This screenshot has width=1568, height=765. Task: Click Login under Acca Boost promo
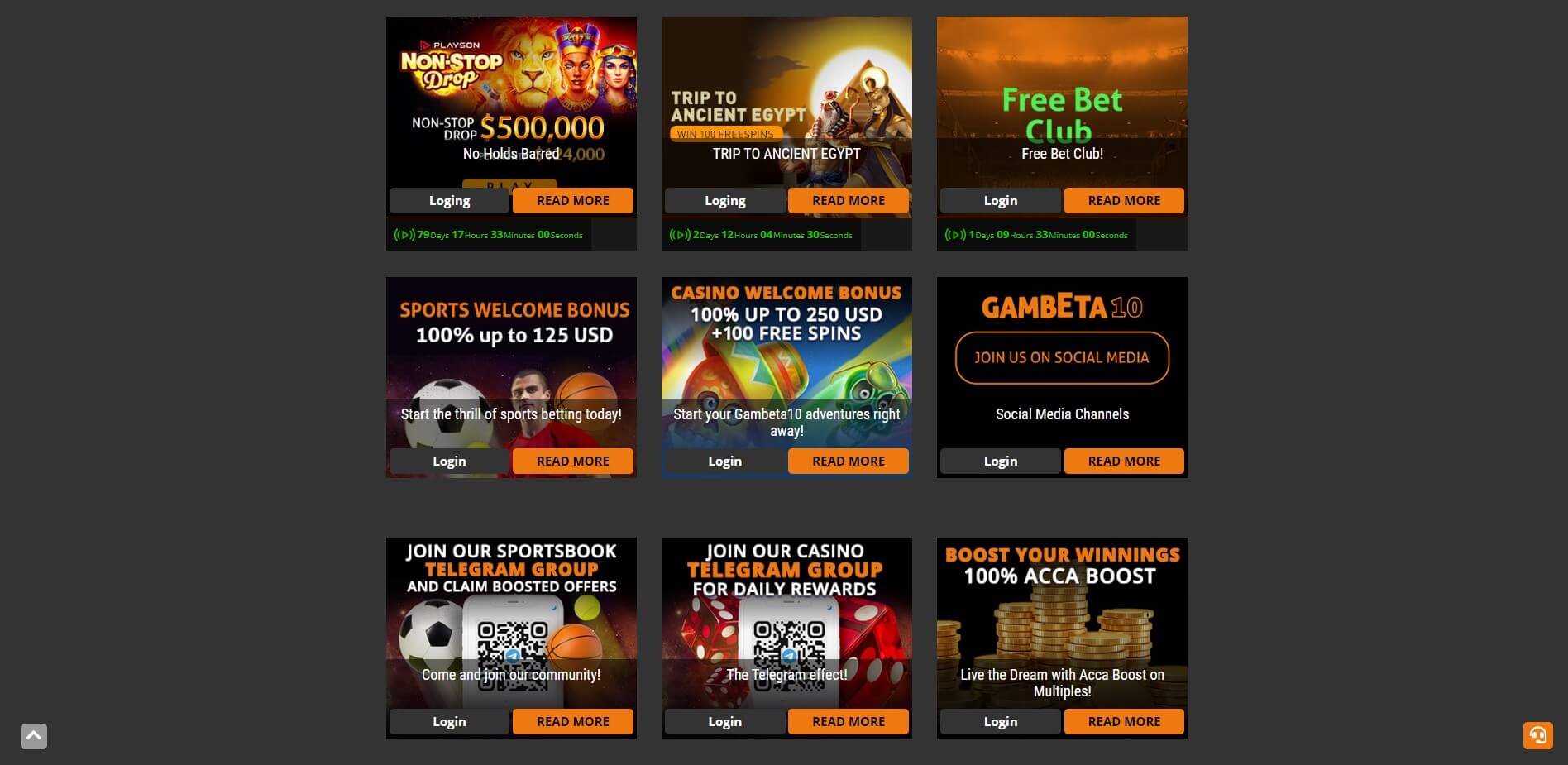(1001, 722)
